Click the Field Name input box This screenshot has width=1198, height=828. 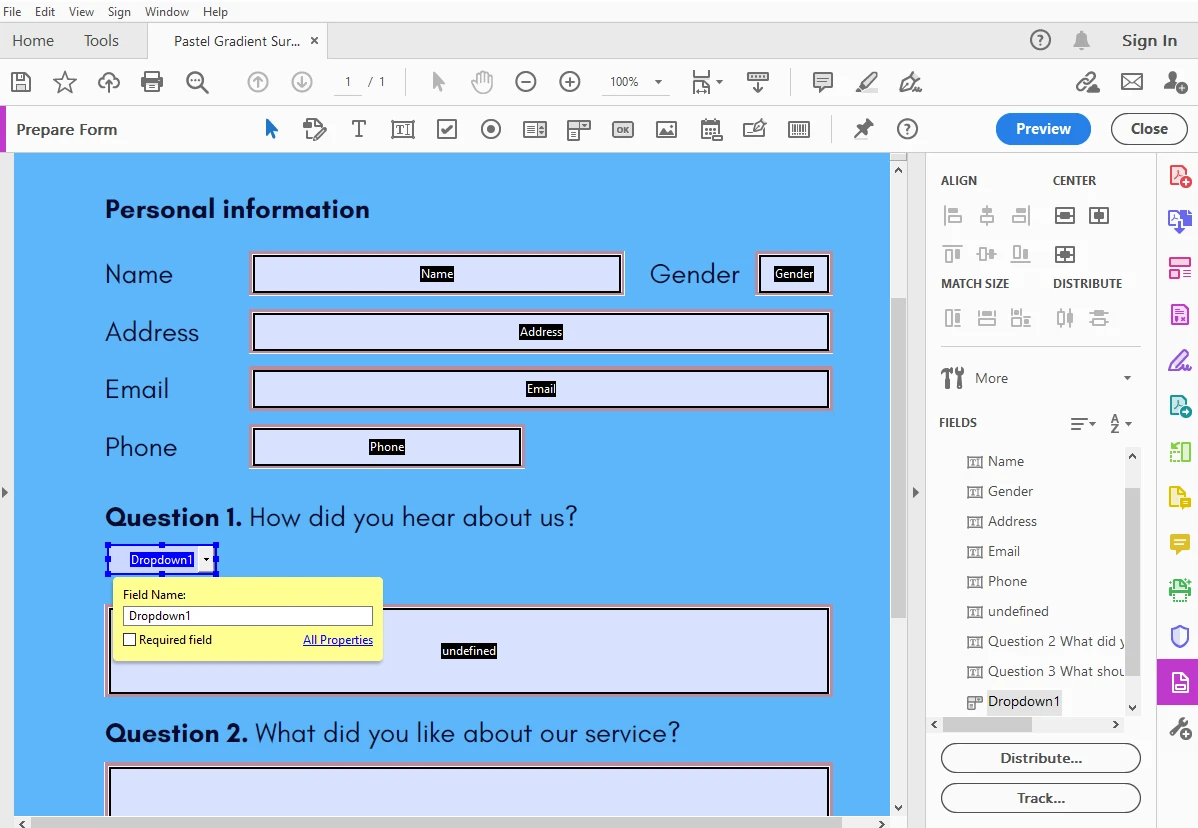point(248,616)
